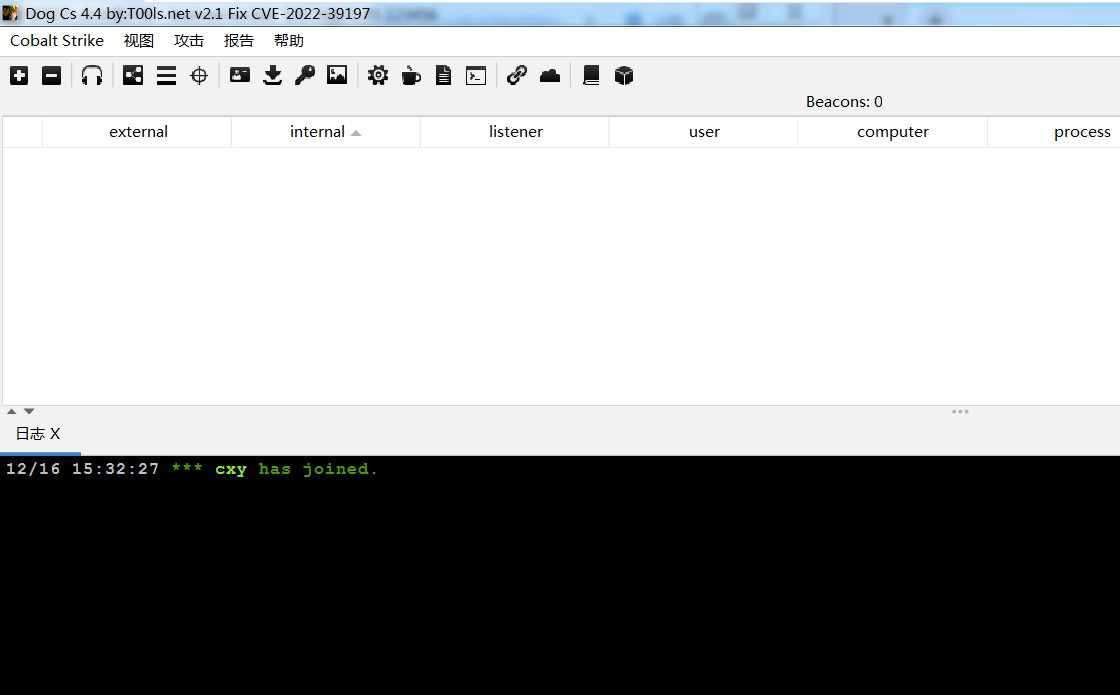Click the up arrow to expand the lower panel
The height and width of the screenshot is (695, 1120).
coord(12,411)
